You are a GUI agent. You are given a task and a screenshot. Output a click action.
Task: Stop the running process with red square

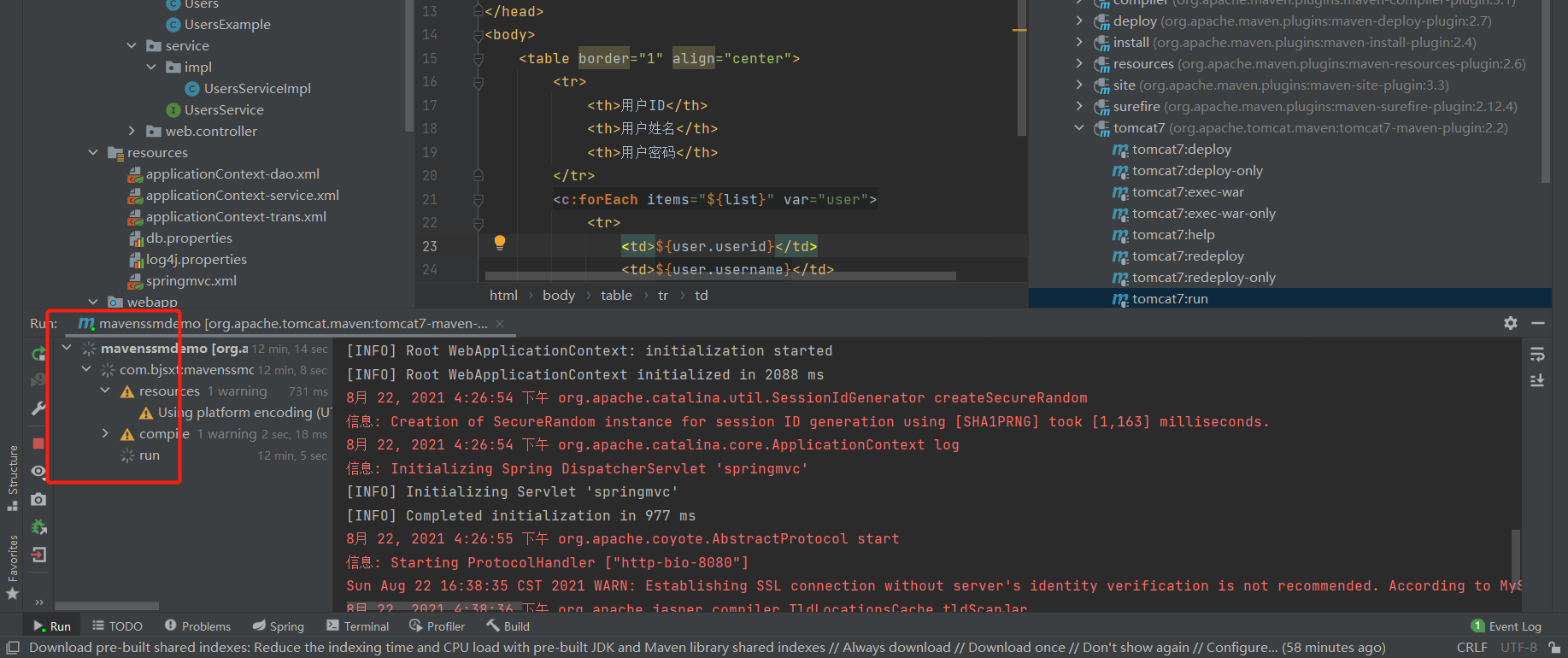(x=38, y=443)
